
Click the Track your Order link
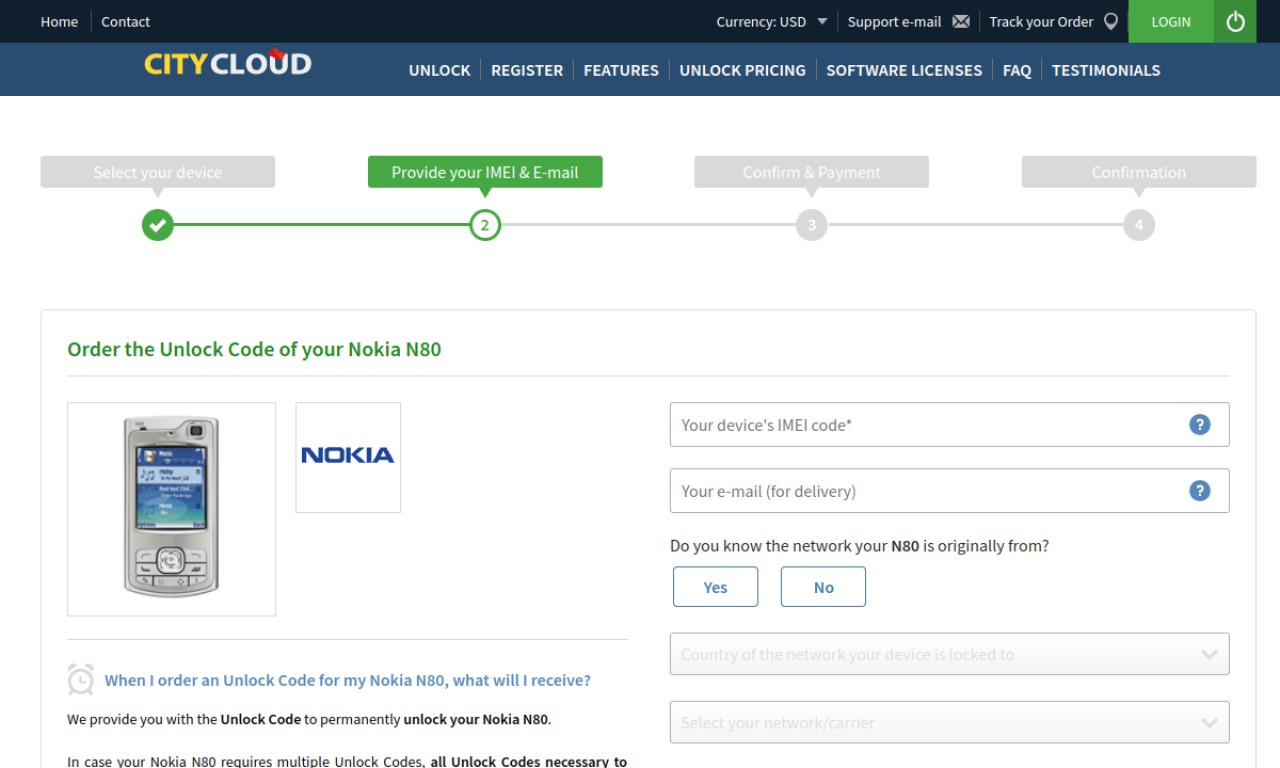point(1041,22)
